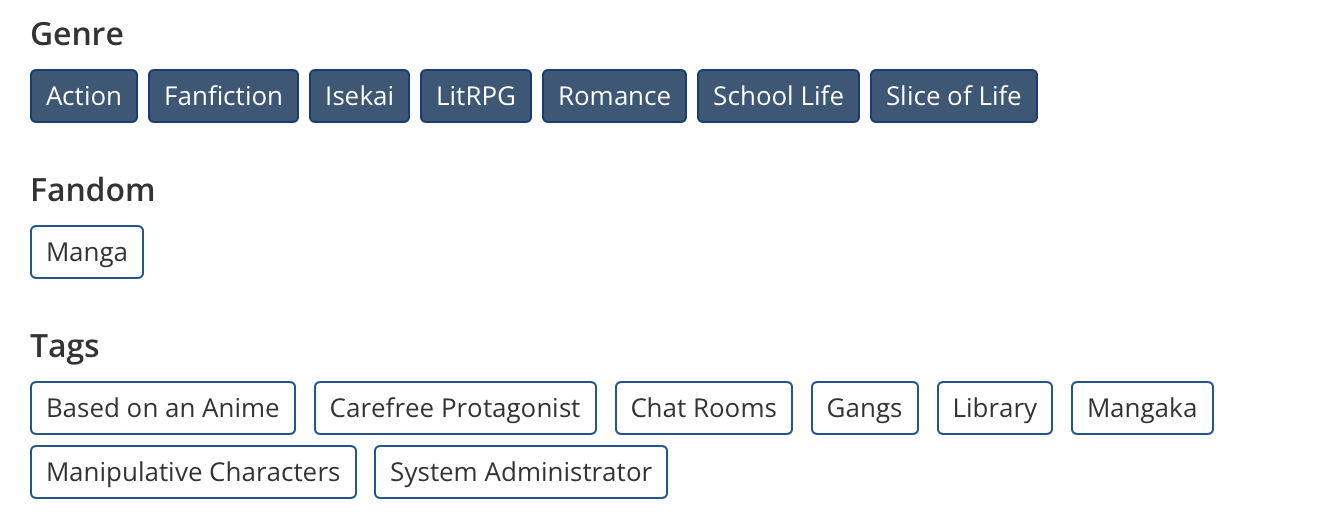Select the Gangs tag

[x=864, y=408]
